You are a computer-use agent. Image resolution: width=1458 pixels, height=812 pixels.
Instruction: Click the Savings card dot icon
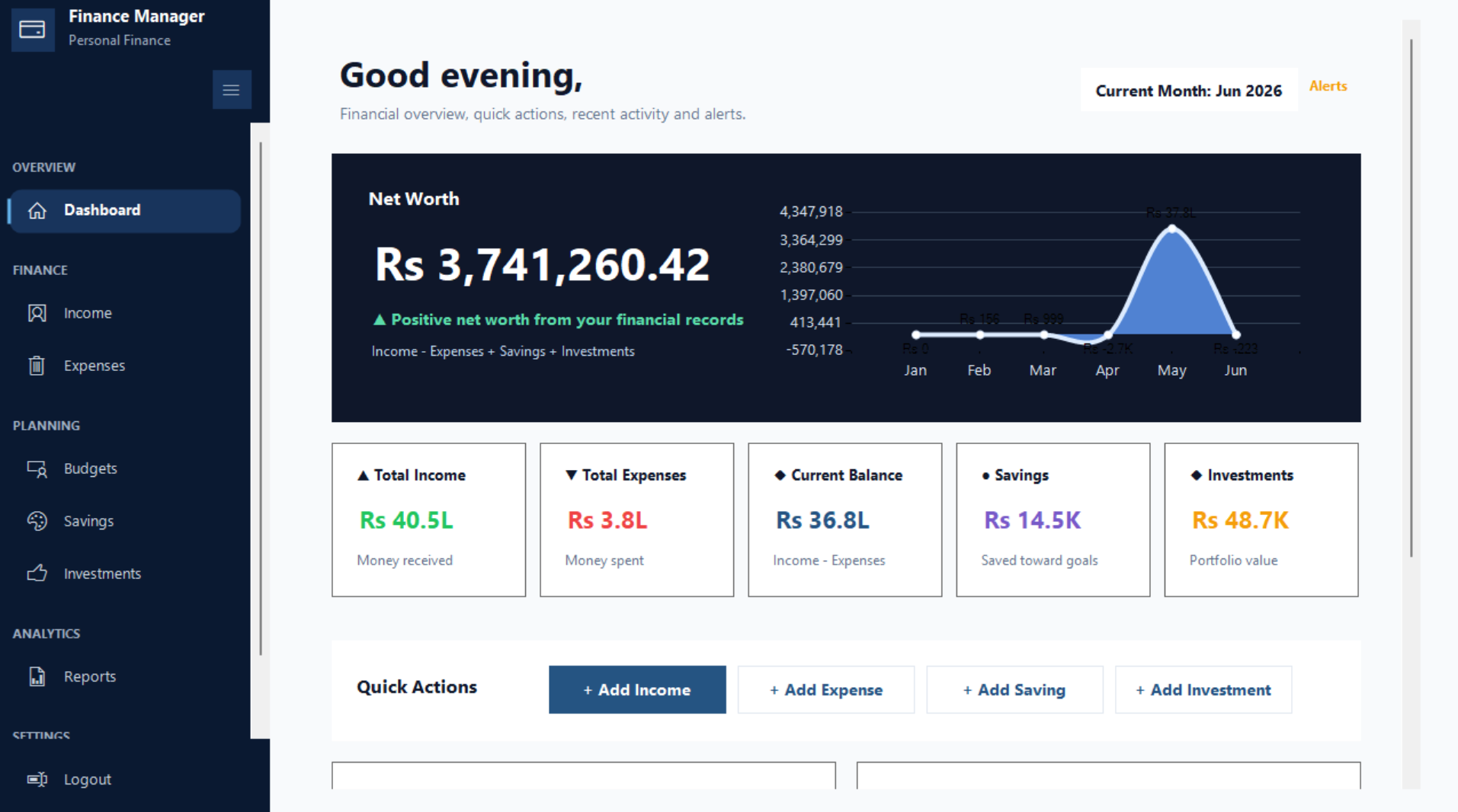pos(986,476)
